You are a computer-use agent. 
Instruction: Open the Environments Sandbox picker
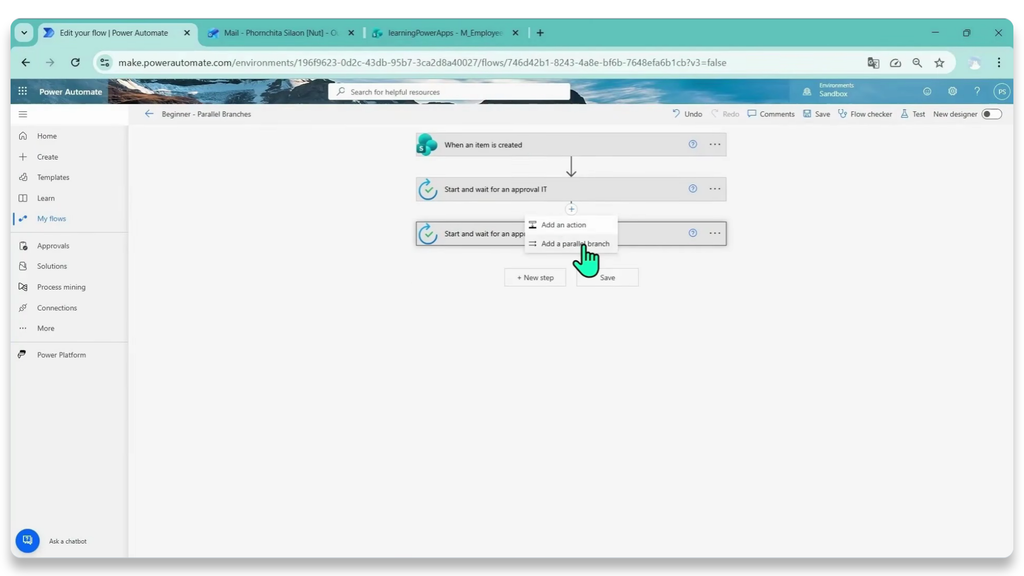click(828, 90)
